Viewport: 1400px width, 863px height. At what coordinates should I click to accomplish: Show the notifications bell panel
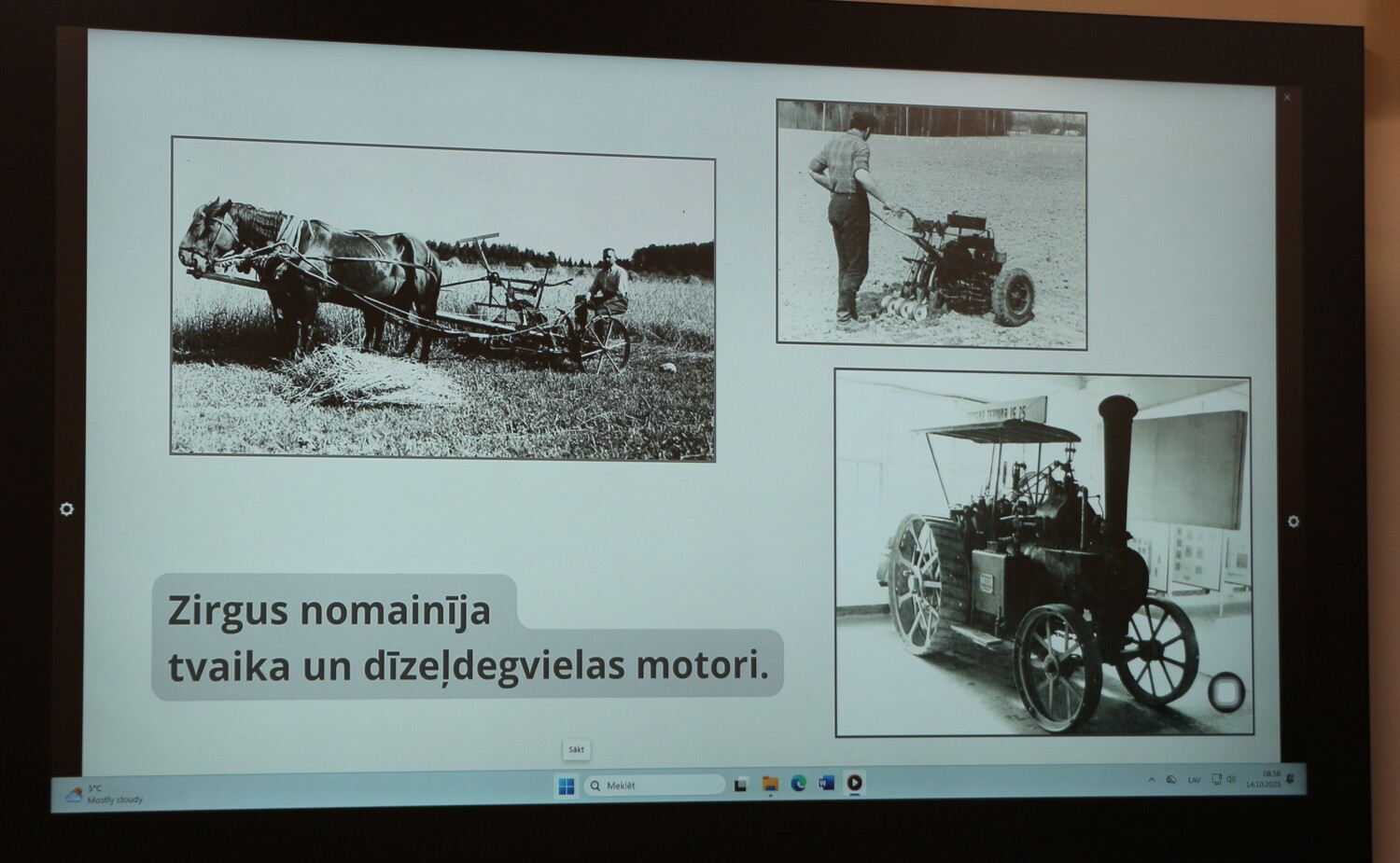pyautogui.click(x=1291, y=778)
